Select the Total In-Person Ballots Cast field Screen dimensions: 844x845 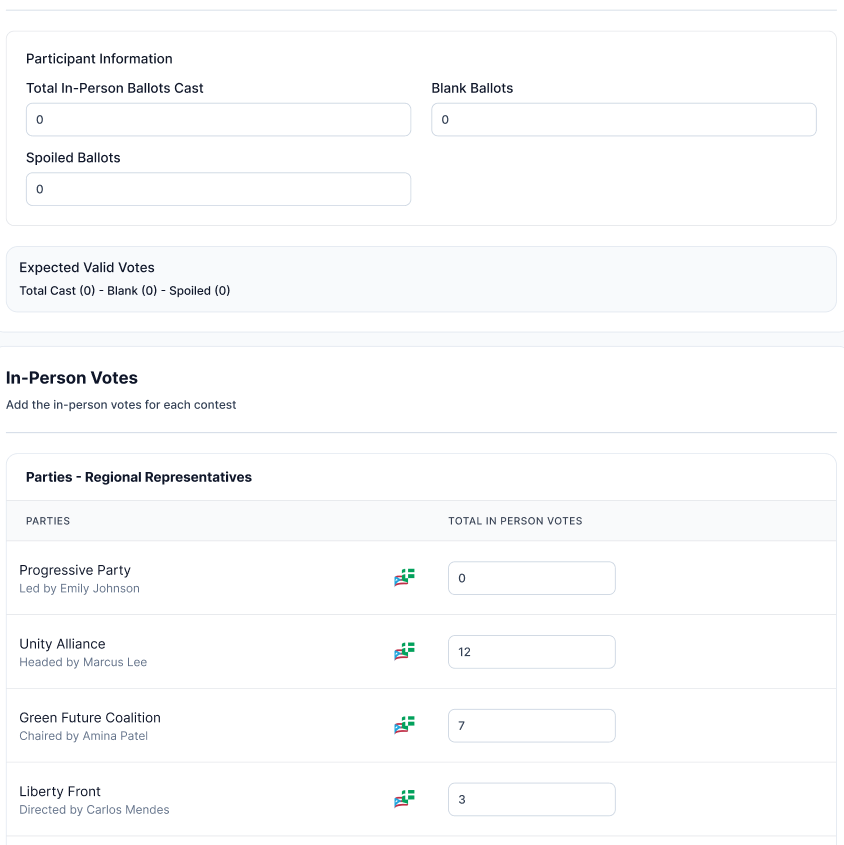click(218, 119)
